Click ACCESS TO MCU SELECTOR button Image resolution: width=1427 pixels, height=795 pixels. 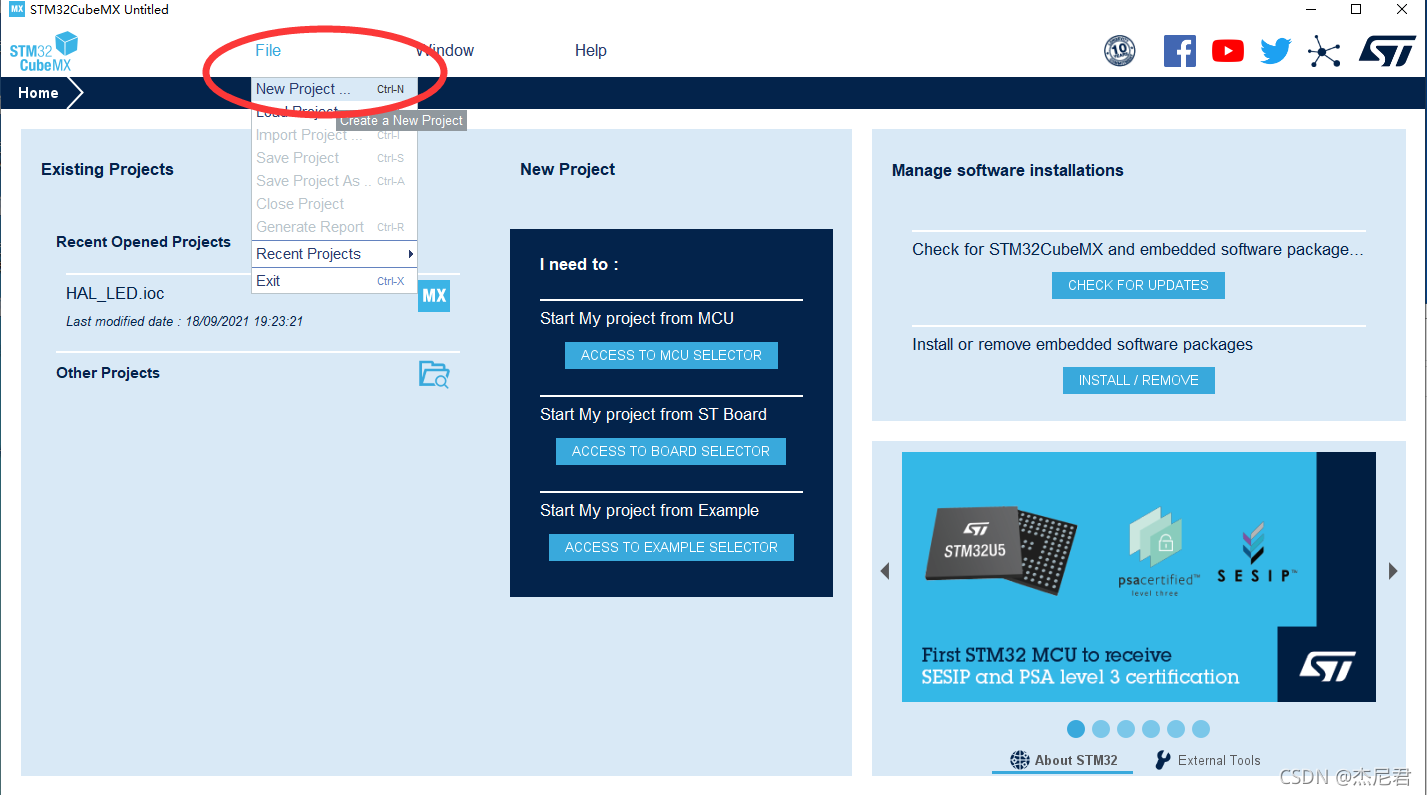click(x=671, y=355)
